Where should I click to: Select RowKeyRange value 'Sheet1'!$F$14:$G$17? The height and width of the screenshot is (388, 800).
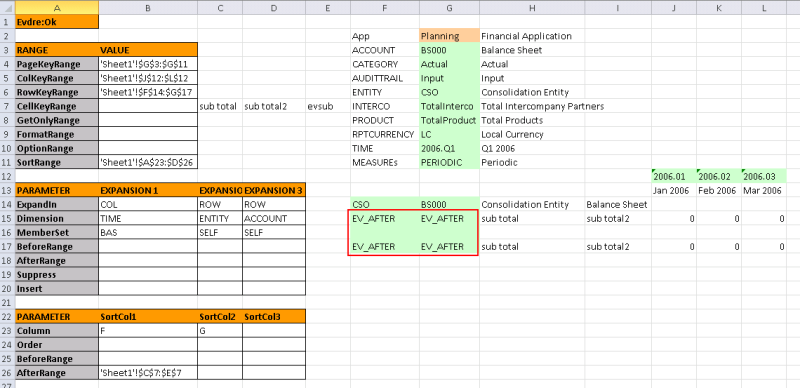pos(148,92)
